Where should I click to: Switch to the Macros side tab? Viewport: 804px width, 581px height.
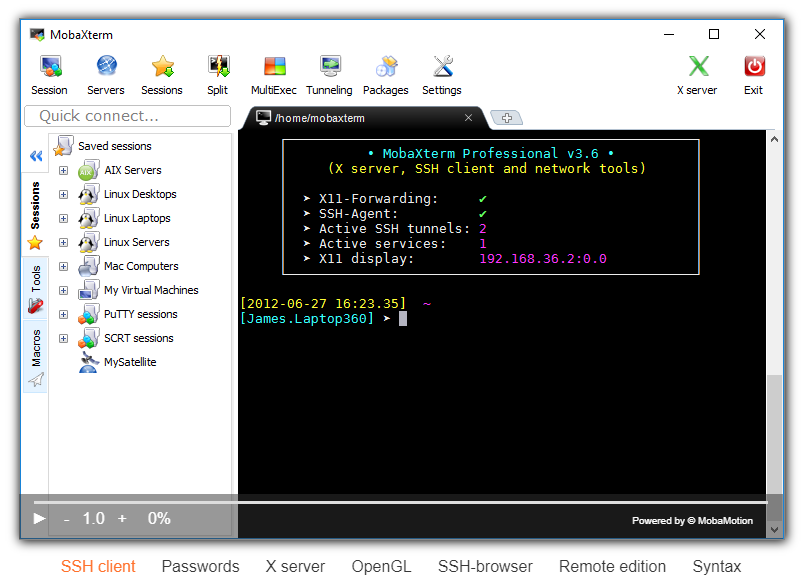point(35,357)
